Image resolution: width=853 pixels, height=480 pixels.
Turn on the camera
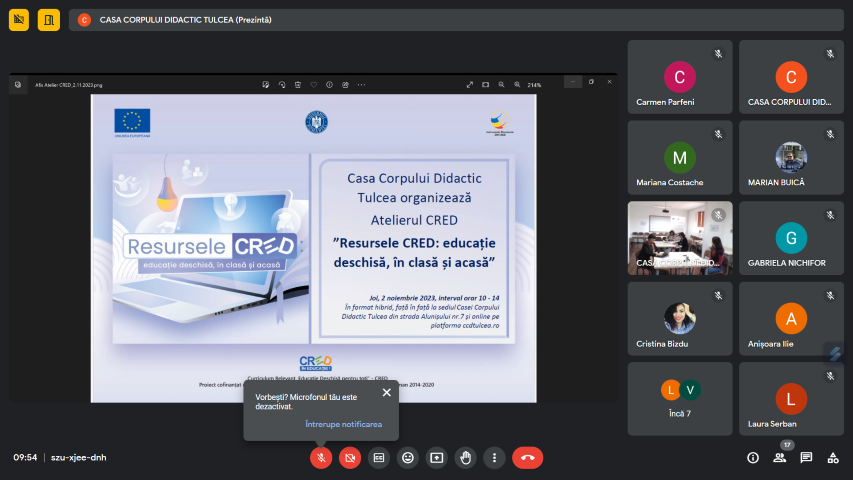coord(350,457)
